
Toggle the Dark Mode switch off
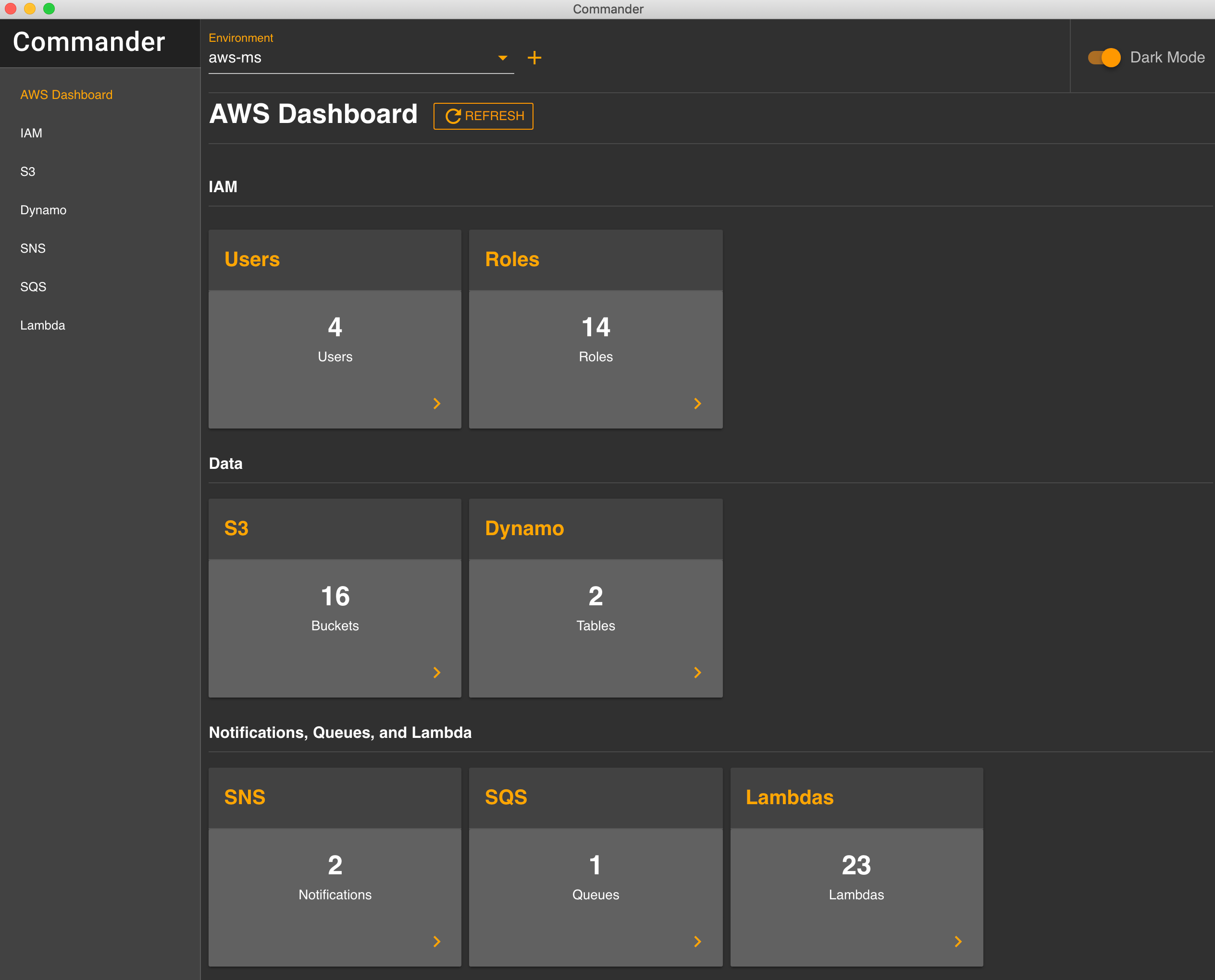pyautogui.click(x=1104, y=58)
